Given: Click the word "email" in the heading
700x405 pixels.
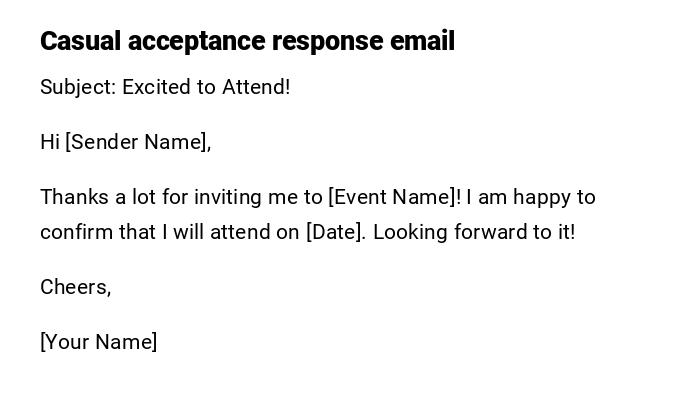Looking at the screenshot, I should [423, 41].
